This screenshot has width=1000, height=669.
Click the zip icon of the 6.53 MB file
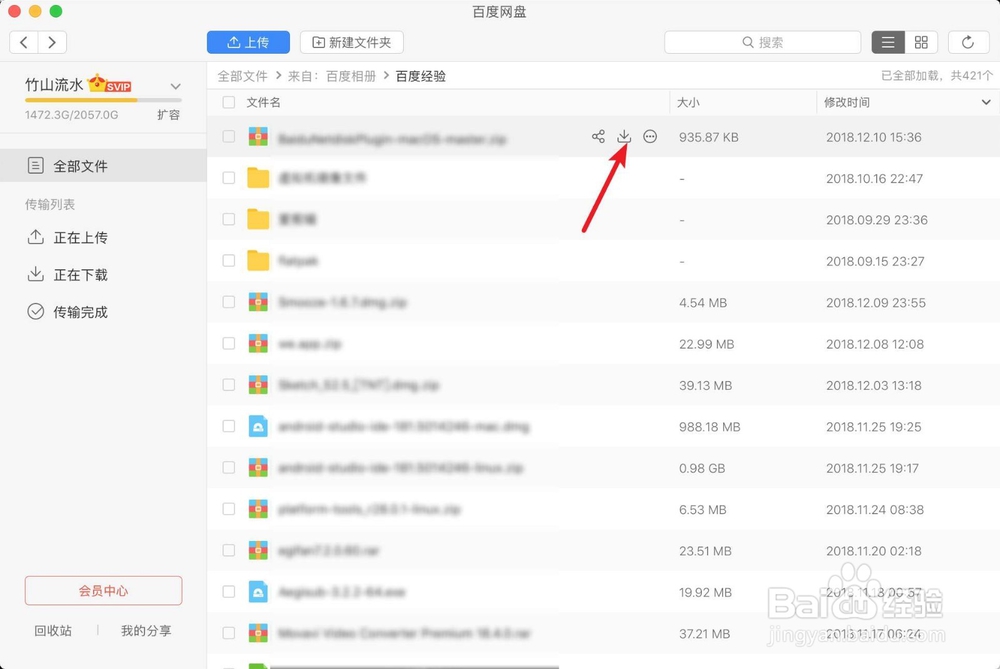(258, 509)
